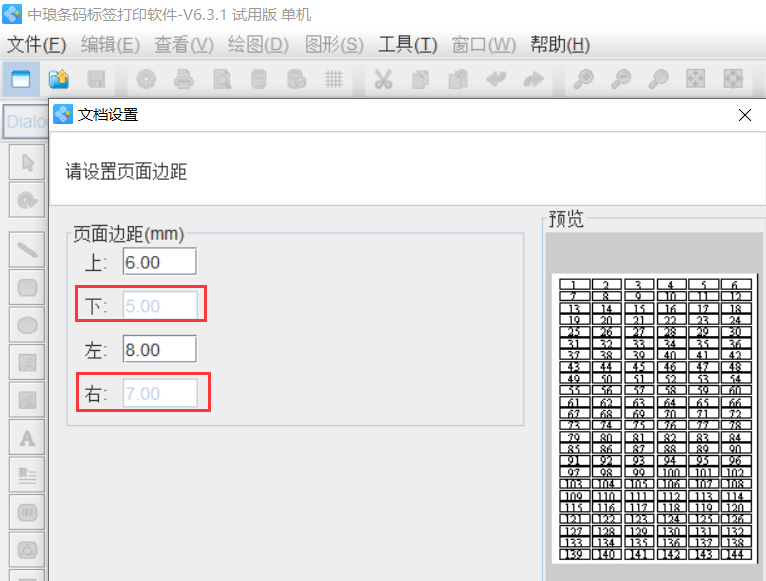Select the first image tool icon
This screenshot has width=766, height=581.
pyautogui.click(x=27, y=363)
